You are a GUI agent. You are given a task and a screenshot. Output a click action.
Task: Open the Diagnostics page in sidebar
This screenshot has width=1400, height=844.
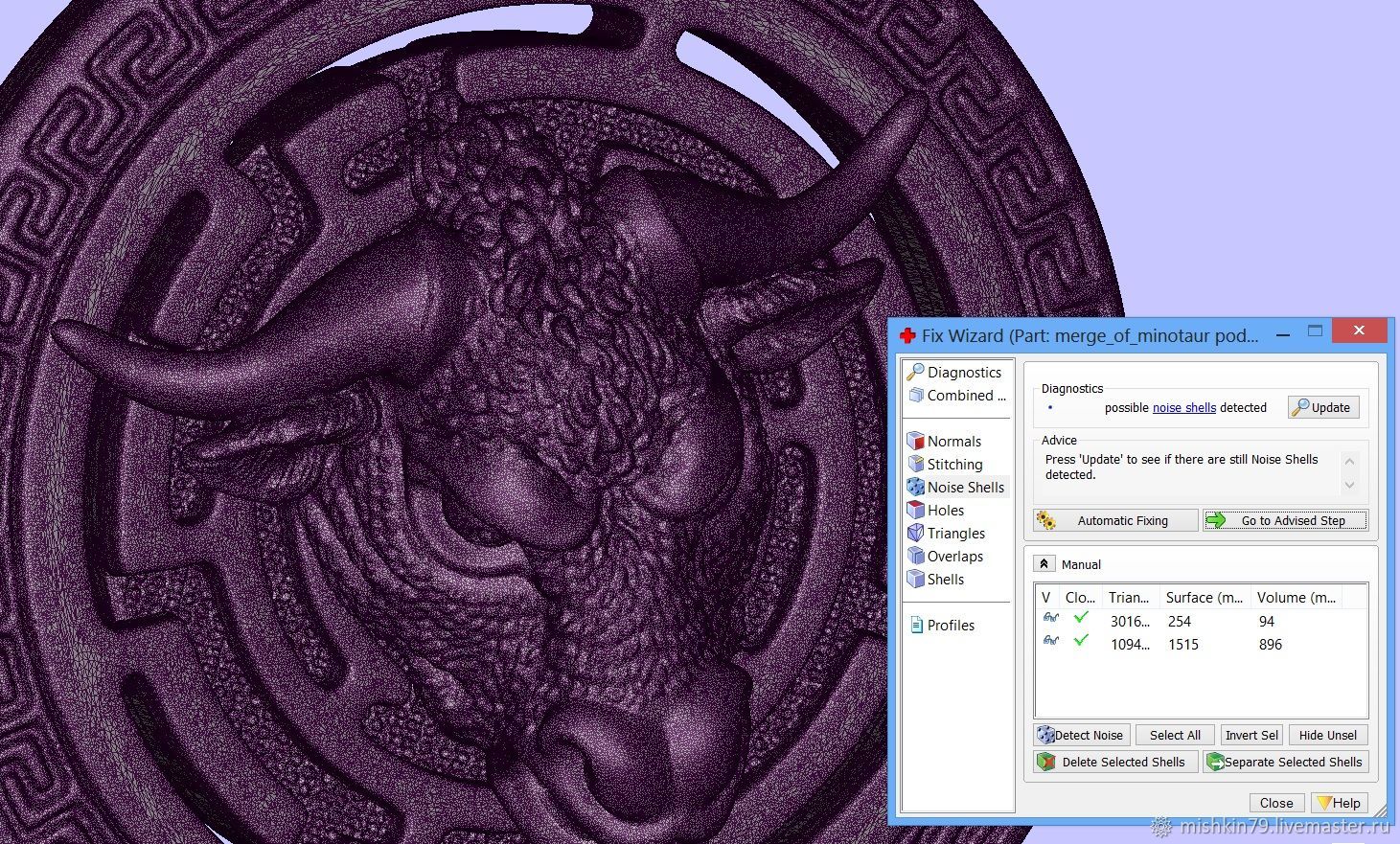click(x=964, y=372)
